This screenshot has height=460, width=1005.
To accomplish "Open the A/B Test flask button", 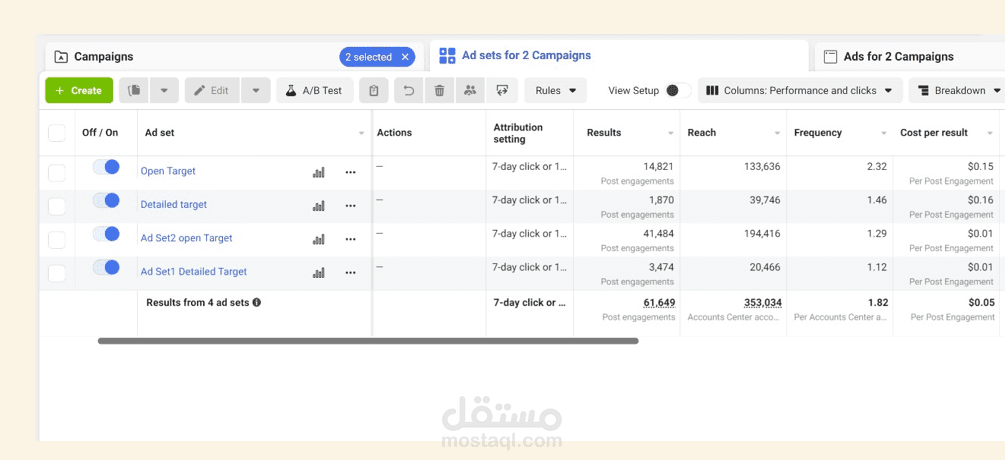I will (315, 90).
